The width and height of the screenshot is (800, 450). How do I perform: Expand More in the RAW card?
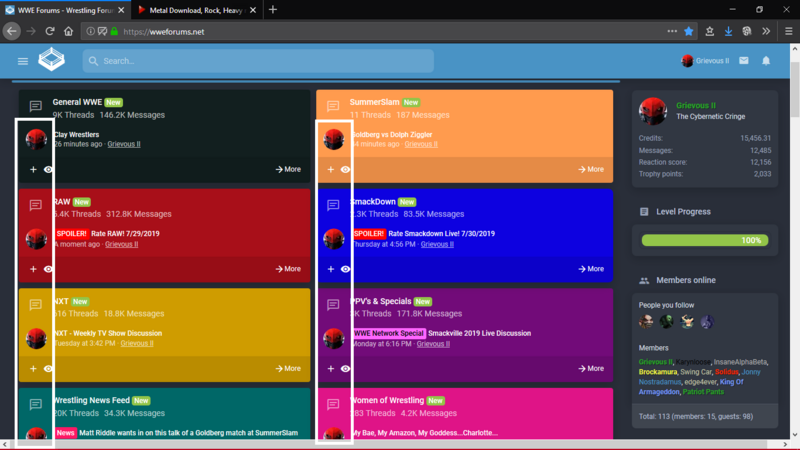pyautogui.click(x=288, y=269)
